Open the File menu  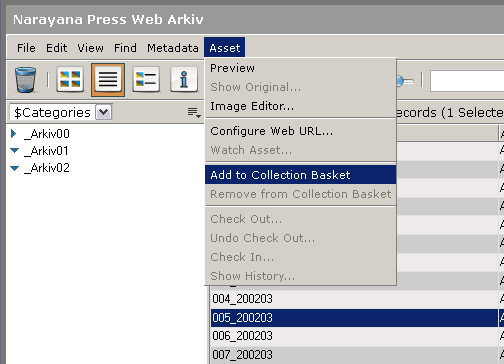[26, 48]
